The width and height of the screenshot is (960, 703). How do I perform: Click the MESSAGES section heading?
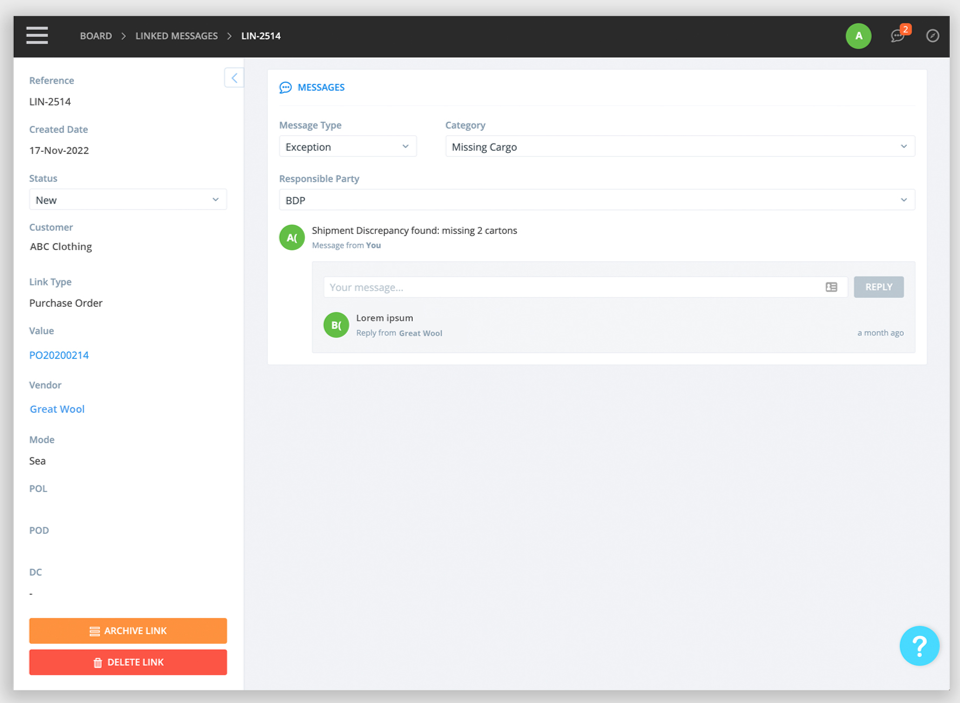[321, 88]
